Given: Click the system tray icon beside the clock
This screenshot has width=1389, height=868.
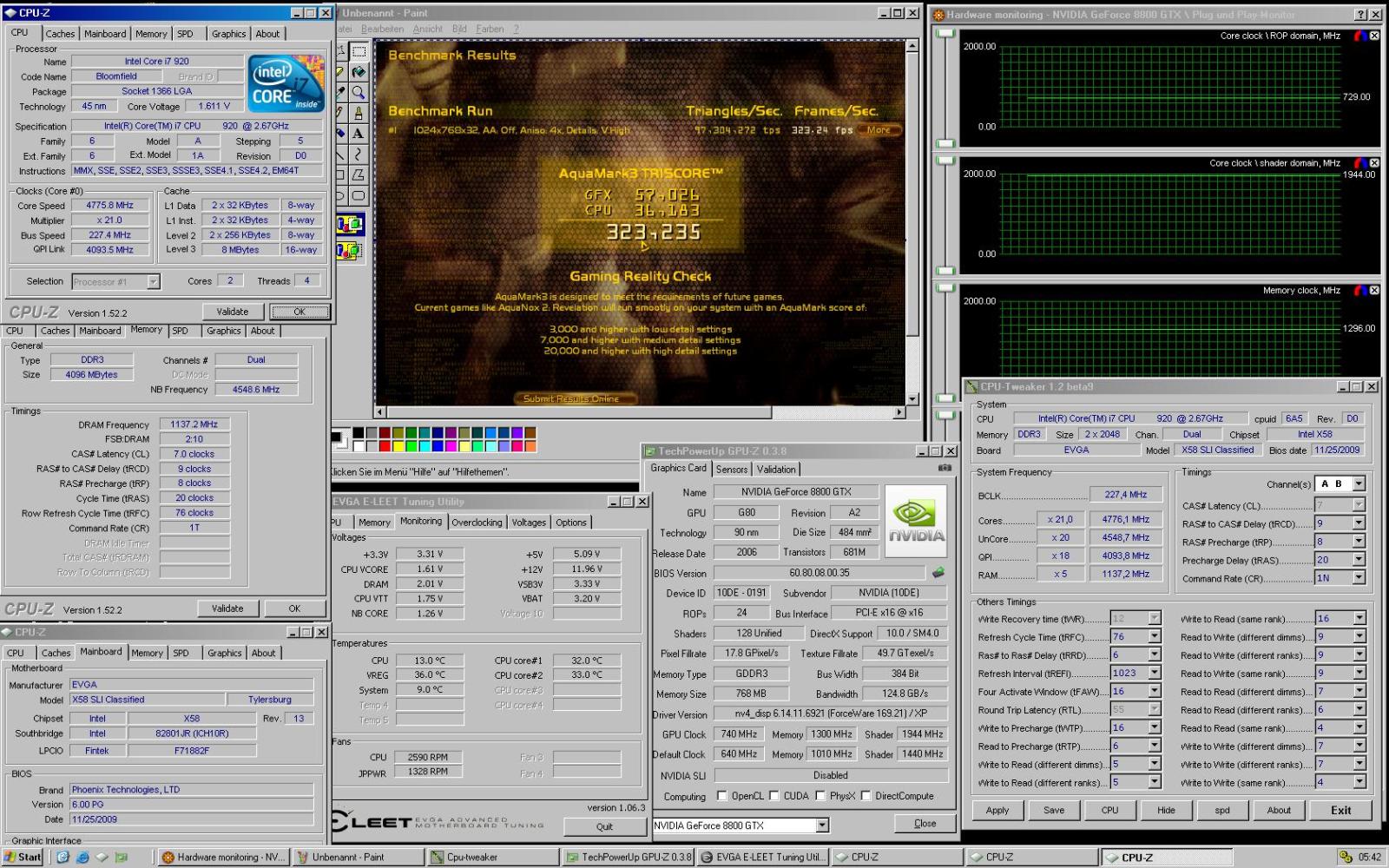Looking at the screenshot, I should point(1345,857).
